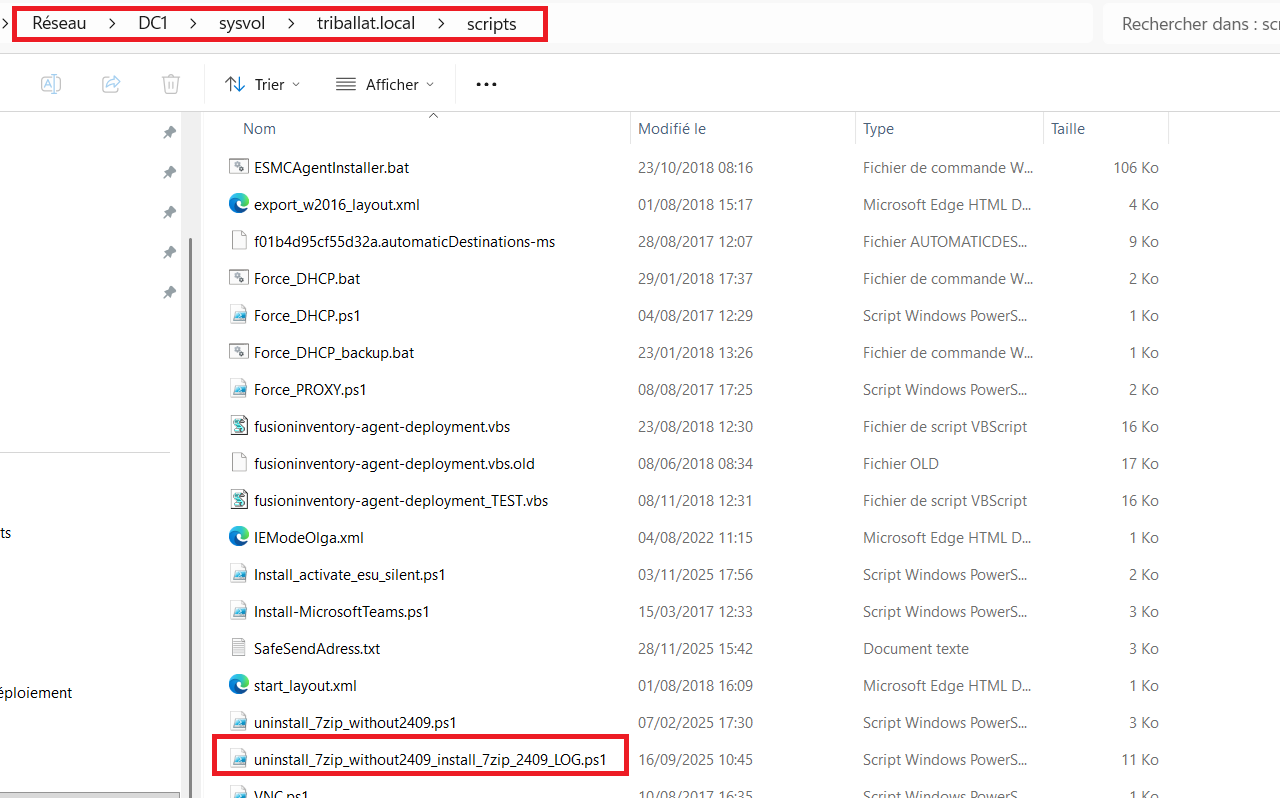
Task: Click the ESMCAgentInstaller.bat file icon
Action: [238, 167]
